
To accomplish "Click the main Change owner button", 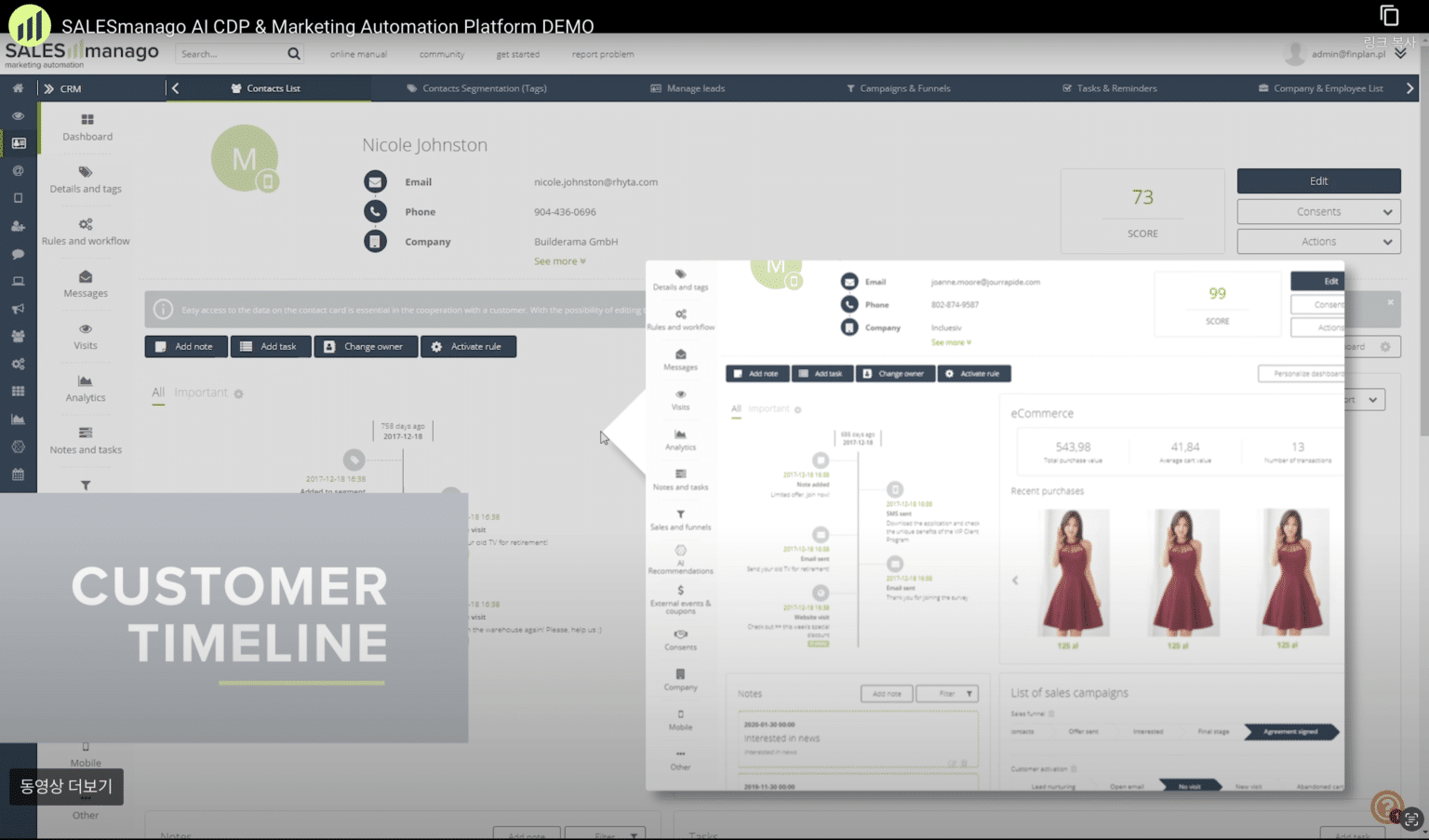I will [x=366, y=346].
